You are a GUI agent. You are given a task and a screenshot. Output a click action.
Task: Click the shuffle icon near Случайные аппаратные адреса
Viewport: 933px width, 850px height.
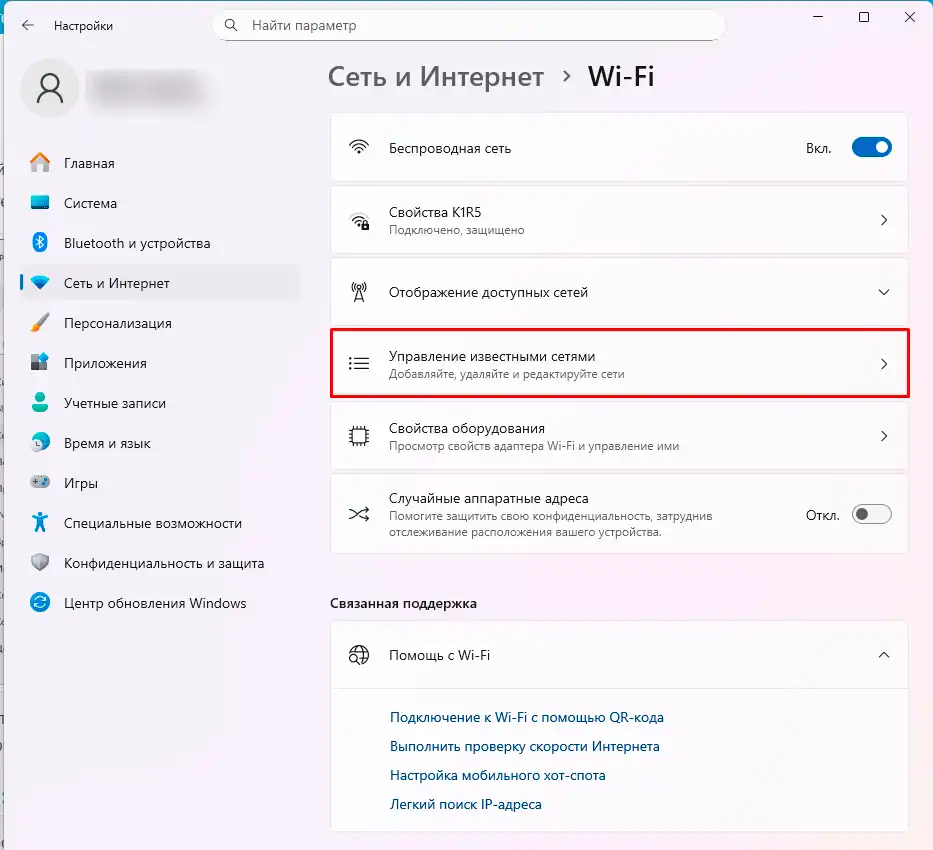click(x=359, y=513)
